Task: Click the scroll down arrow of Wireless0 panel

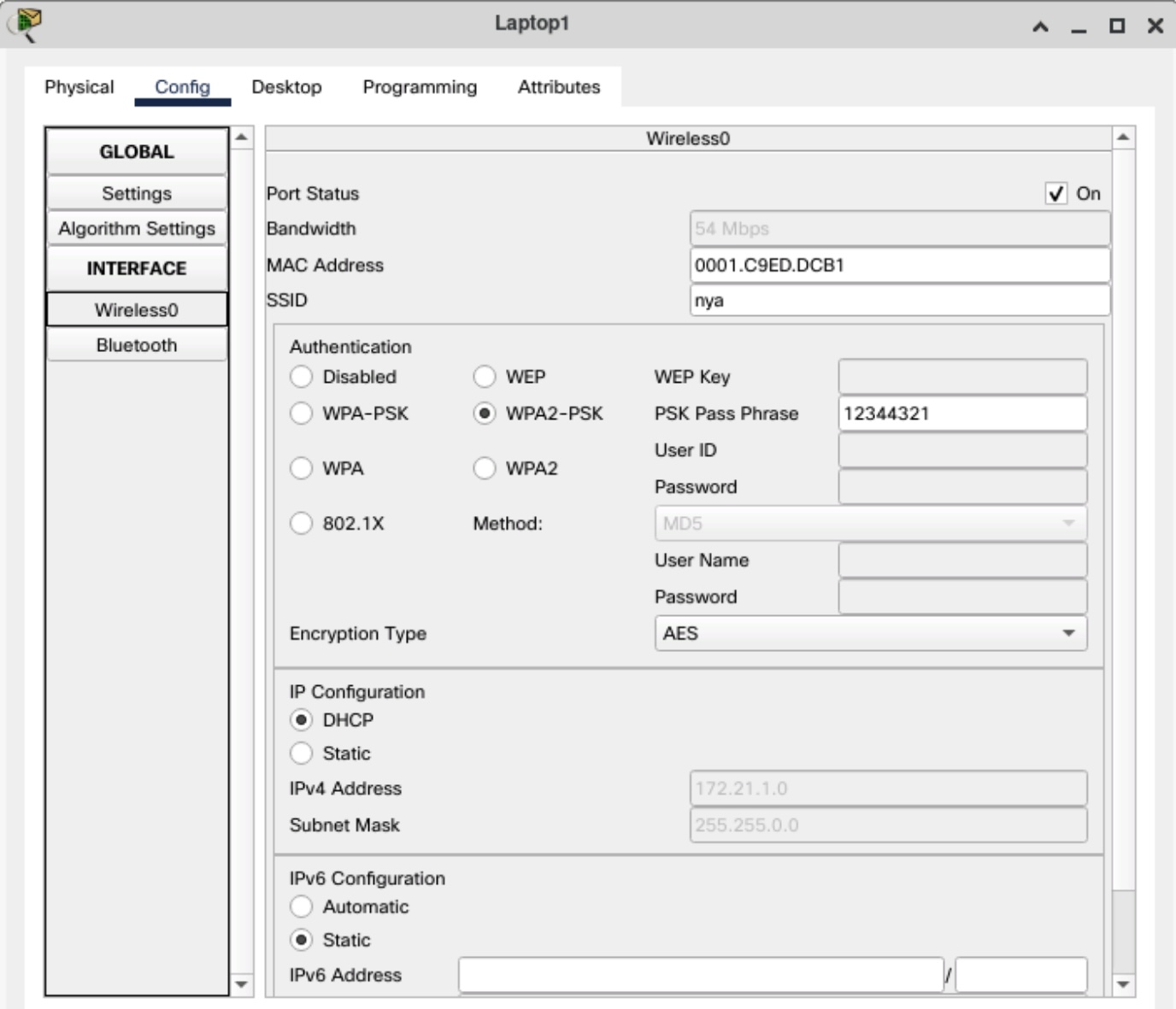Action: [x=1123, y=984]
